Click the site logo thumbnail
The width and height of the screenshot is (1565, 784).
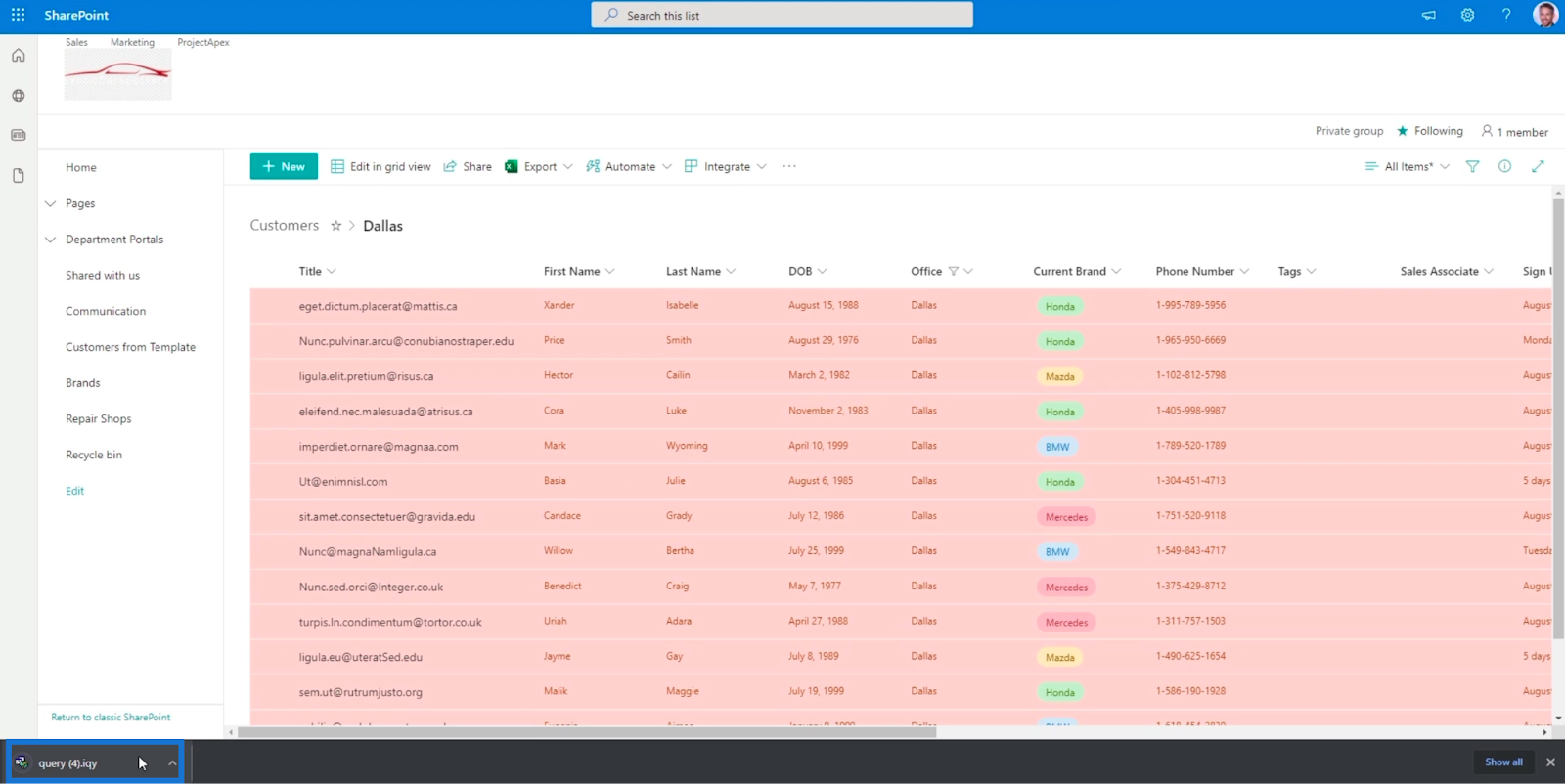pos(117,74)
